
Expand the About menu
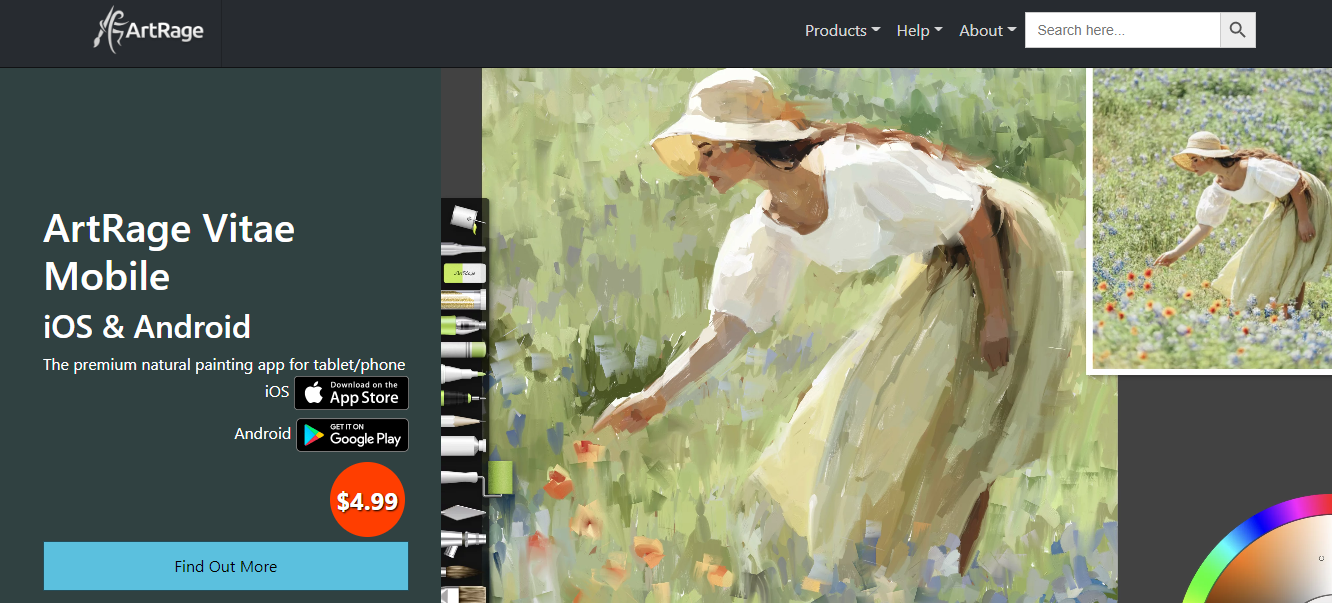pos(987,30)
